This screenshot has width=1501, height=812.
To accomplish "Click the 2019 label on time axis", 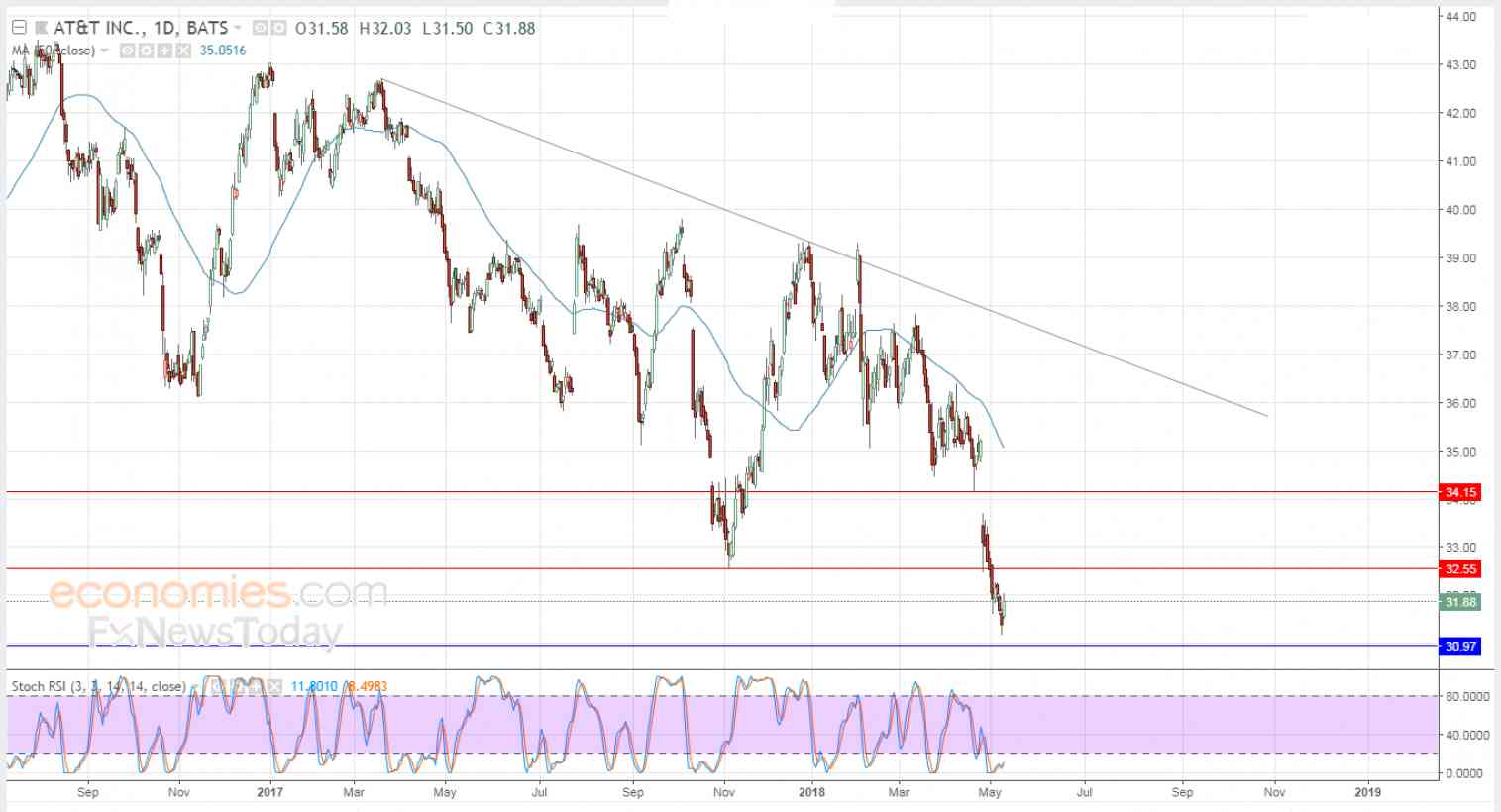I will coord(1367,792).
